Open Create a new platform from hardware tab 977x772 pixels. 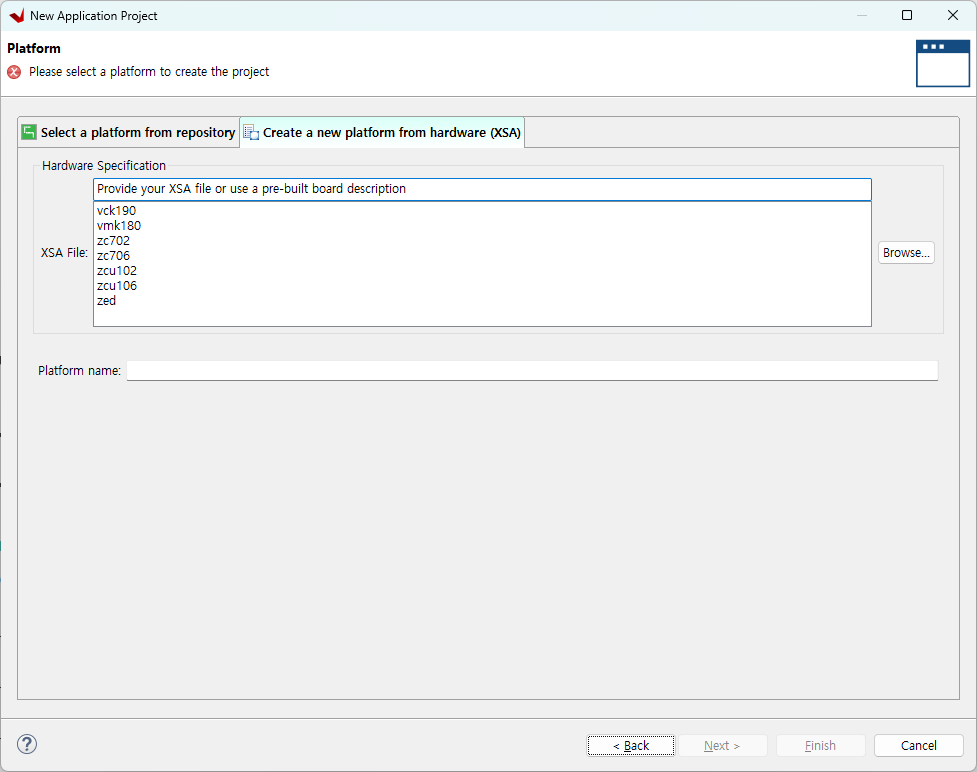pos(382,133)
